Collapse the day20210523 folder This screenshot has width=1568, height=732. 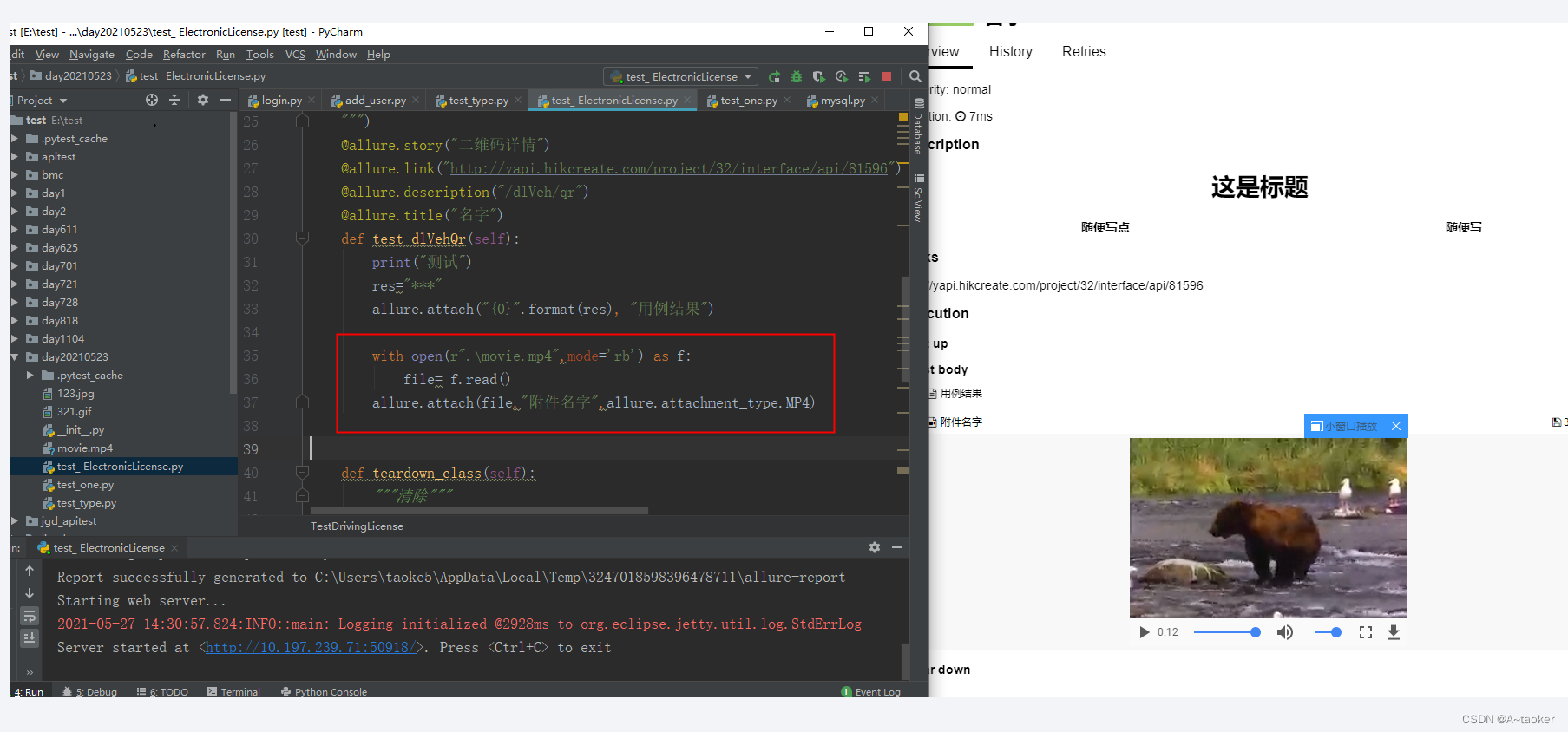[15, 357]
